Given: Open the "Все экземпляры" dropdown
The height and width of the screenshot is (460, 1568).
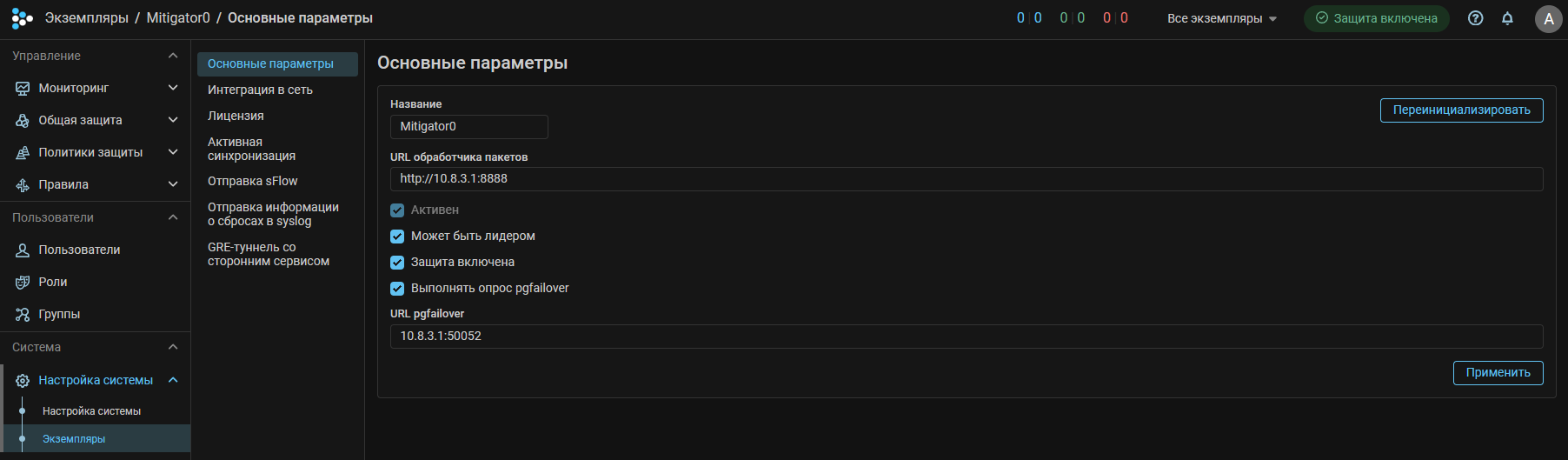Looking at the screenshot, I should coord(1221,18).
